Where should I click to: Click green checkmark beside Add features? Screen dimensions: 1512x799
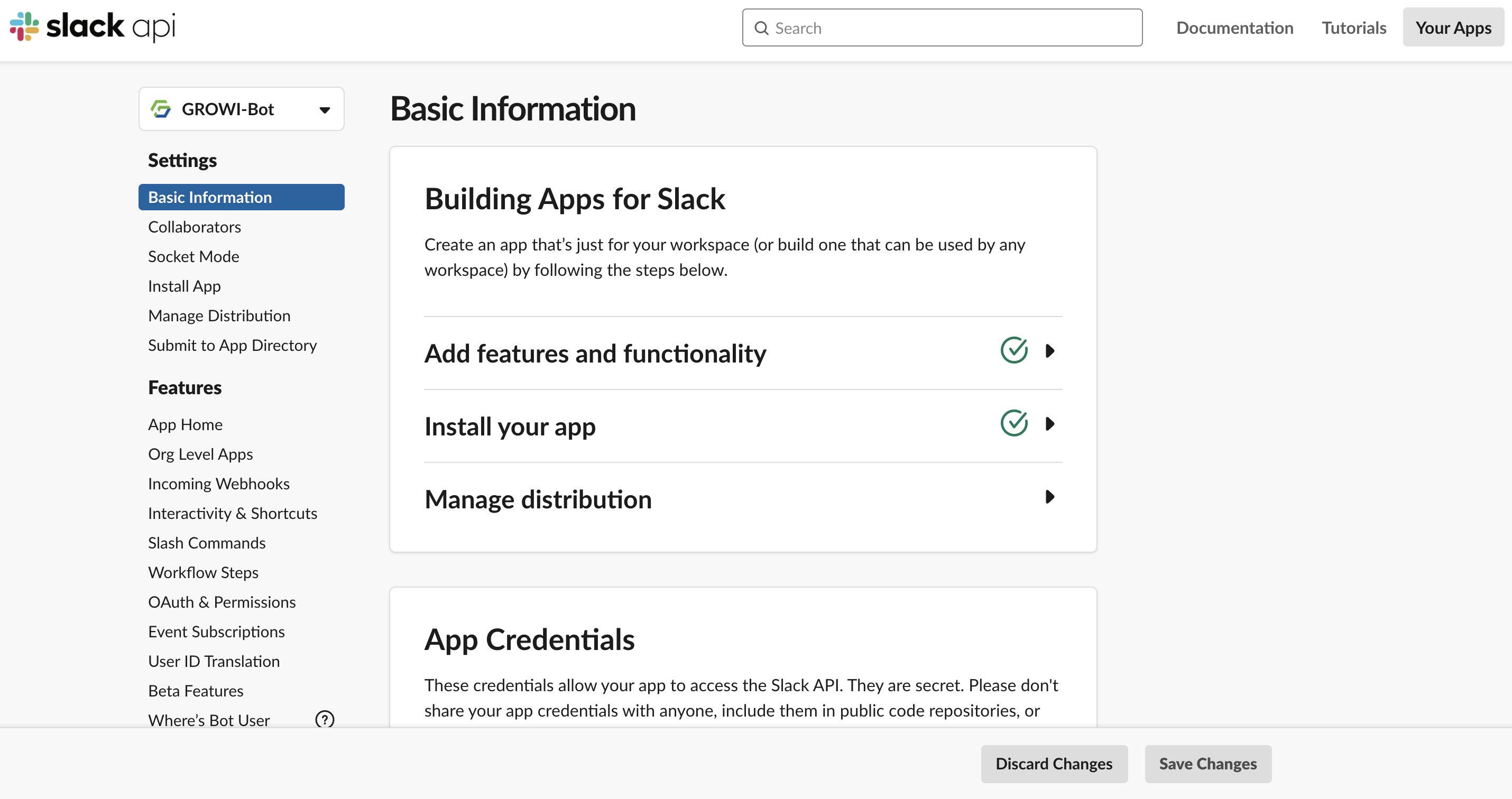[1013, 350]
